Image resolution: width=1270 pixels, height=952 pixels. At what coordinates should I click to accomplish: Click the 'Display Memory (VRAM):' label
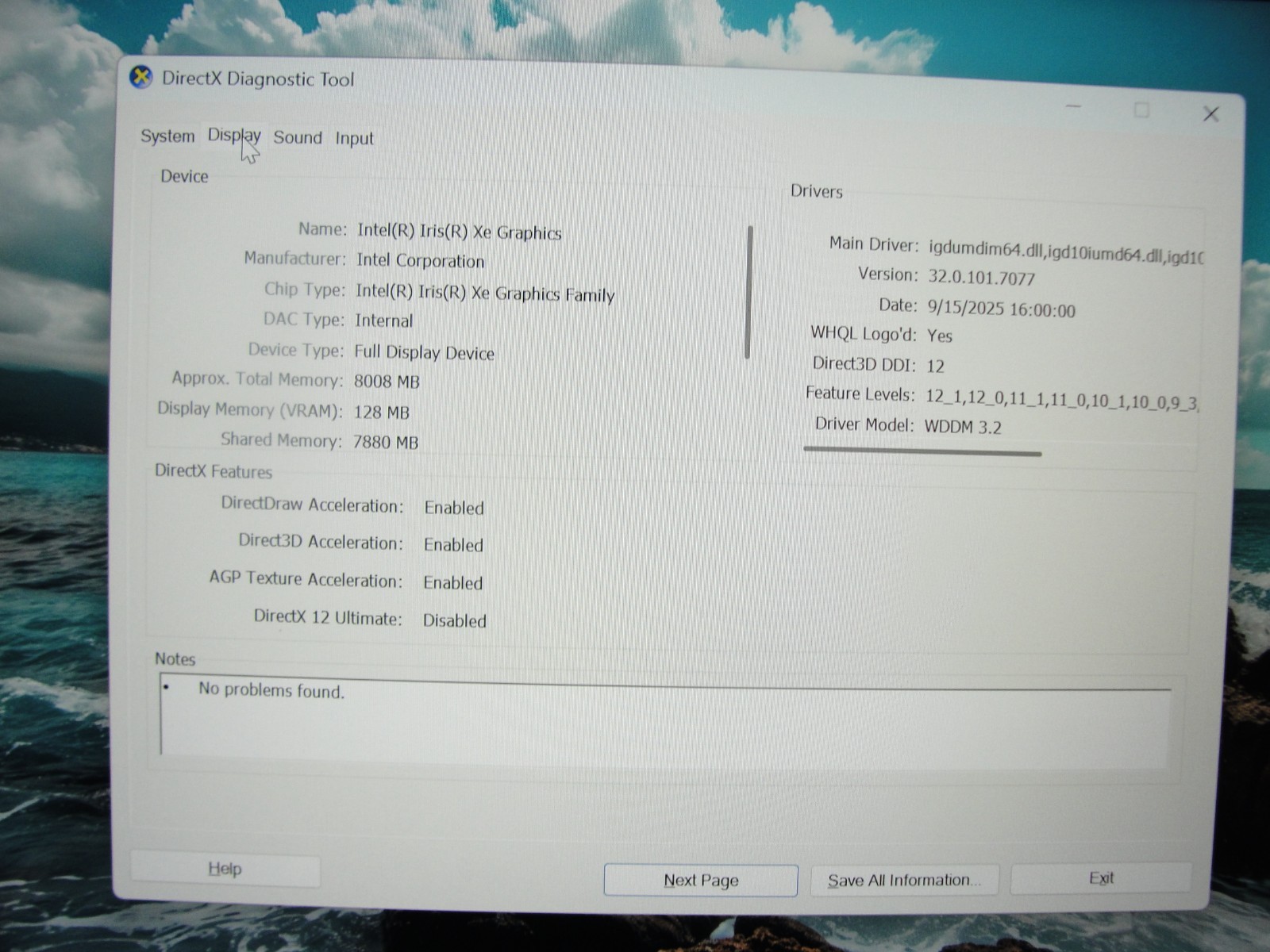click(x=250, y=409)
